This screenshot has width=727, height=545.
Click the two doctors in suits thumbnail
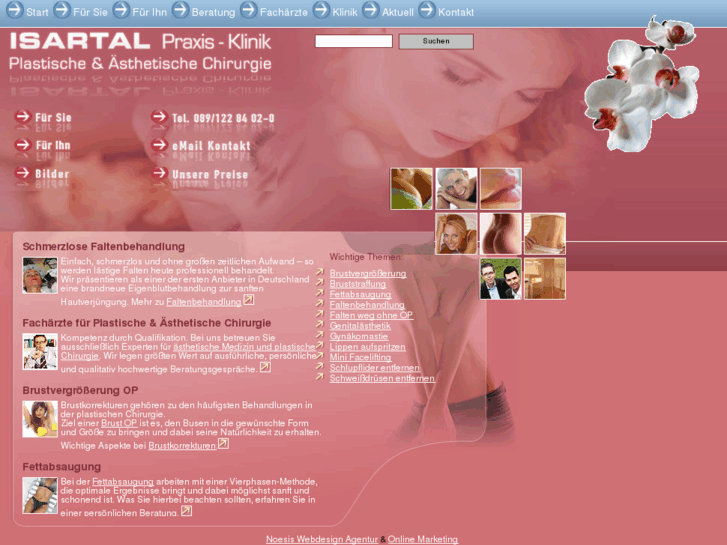(x=501, y=279)
